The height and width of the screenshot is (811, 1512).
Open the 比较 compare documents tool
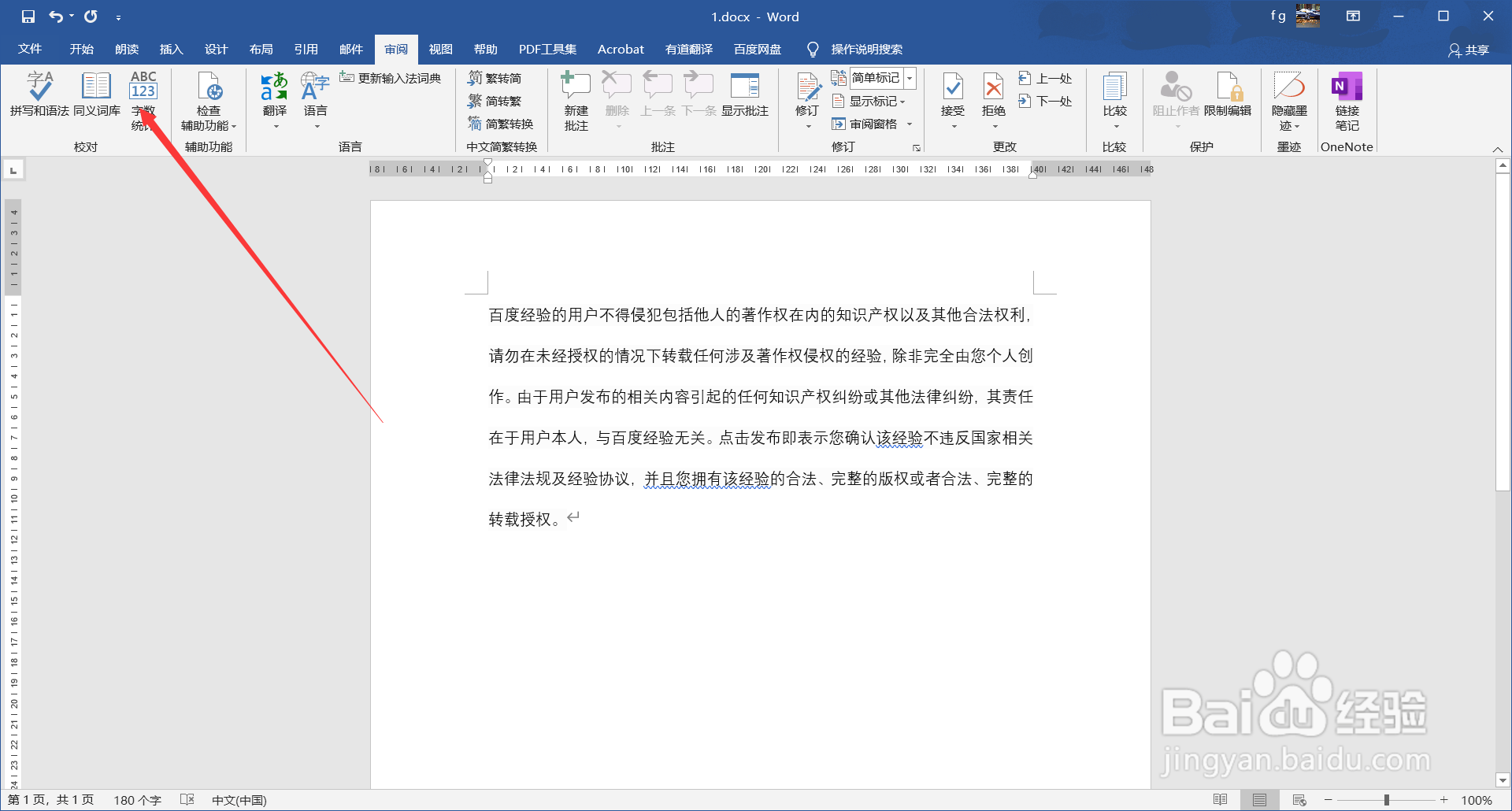(1115, 96)
